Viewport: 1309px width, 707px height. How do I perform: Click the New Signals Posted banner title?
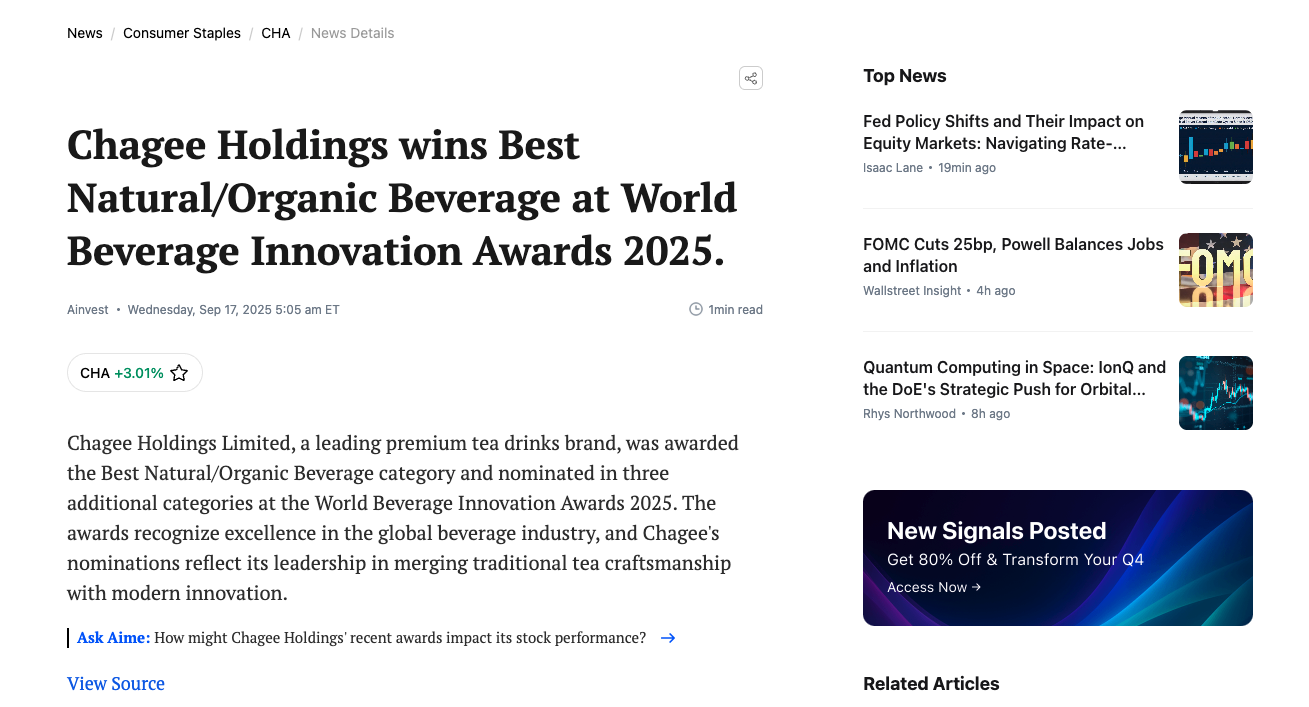click(x=997, y=531)
